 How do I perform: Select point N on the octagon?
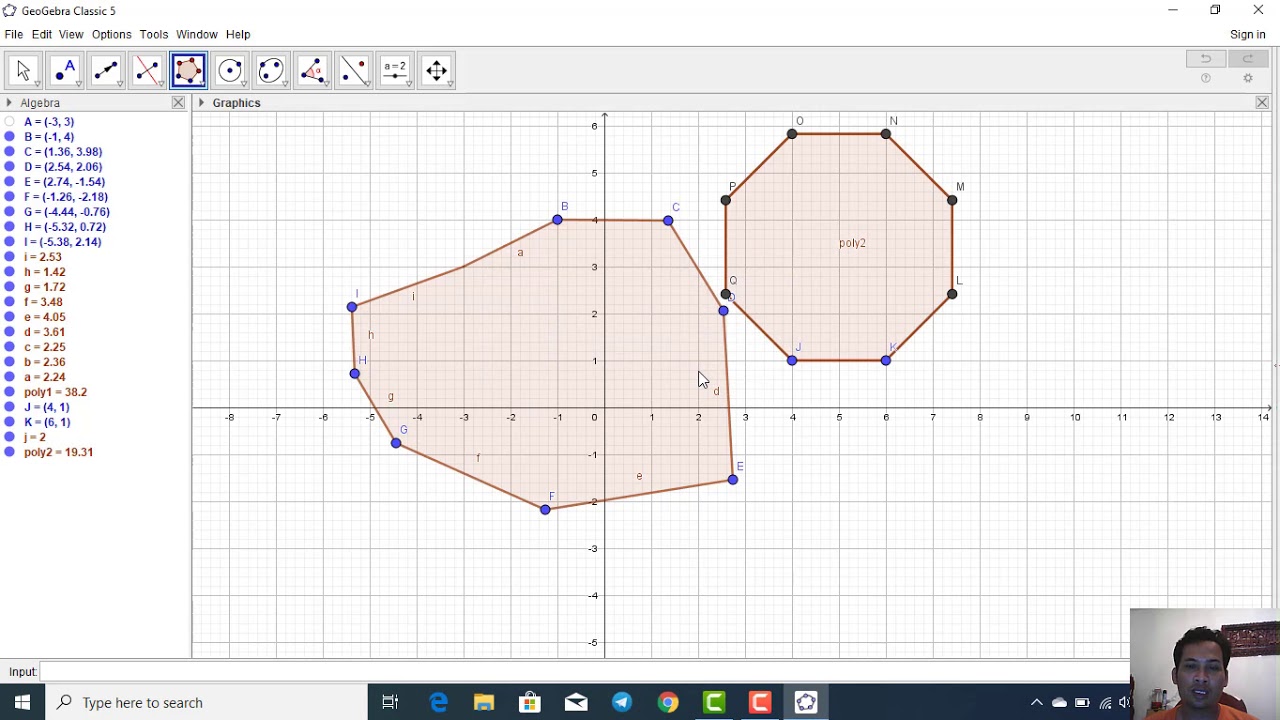[886, 134]
